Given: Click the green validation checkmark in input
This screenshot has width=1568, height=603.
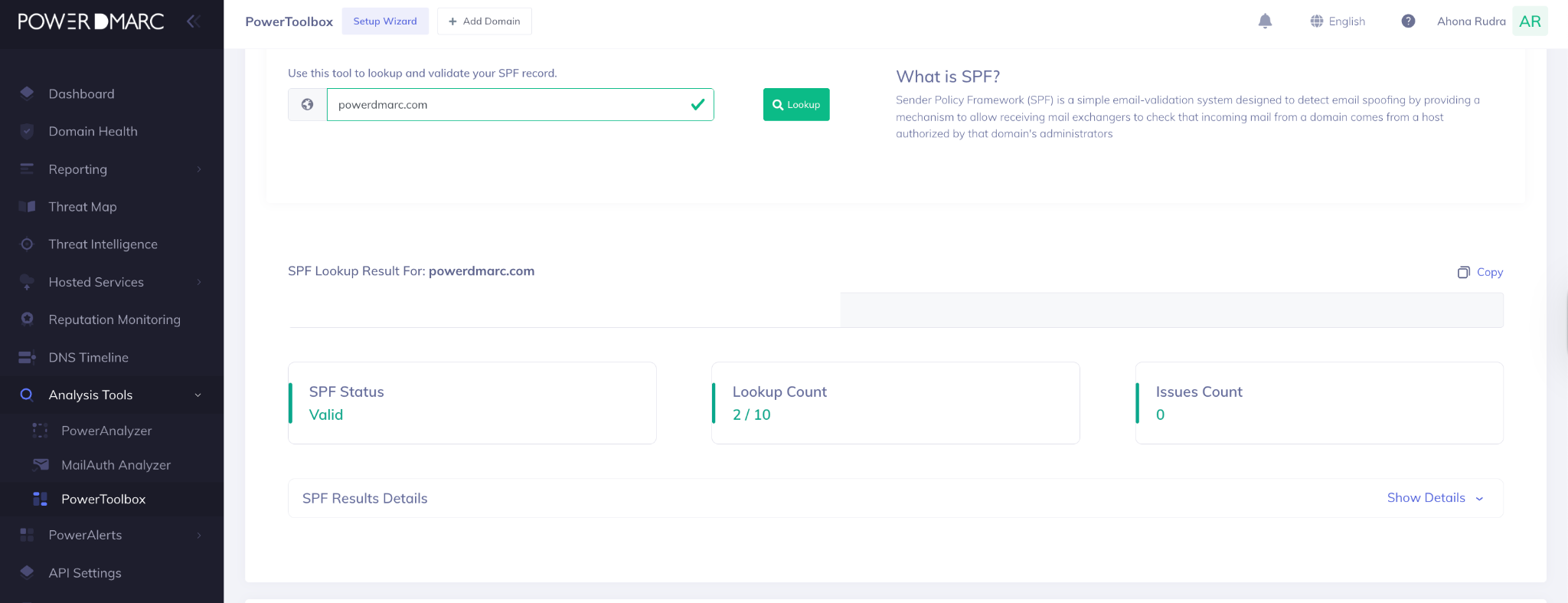Looking at the screenshot, I should coord(697,104).
